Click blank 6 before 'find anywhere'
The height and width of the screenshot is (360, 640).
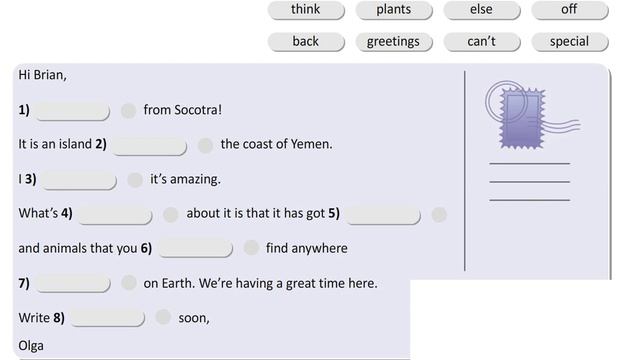(x=196, y=249)
